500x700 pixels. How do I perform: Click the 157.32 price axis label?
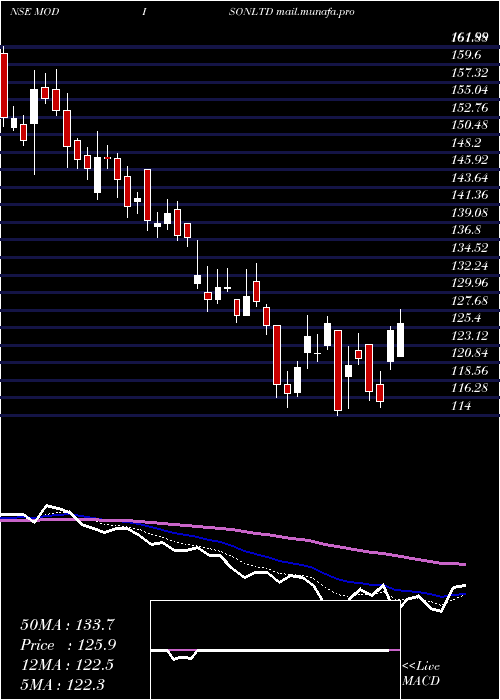click(x=471, y=72)
